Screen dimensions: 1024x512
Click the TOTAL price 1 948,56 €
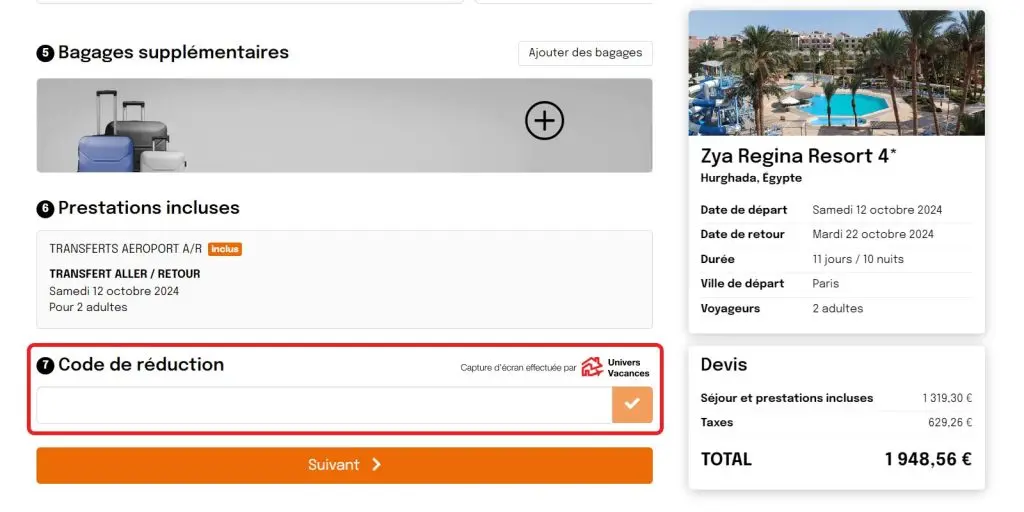[927, 459]
